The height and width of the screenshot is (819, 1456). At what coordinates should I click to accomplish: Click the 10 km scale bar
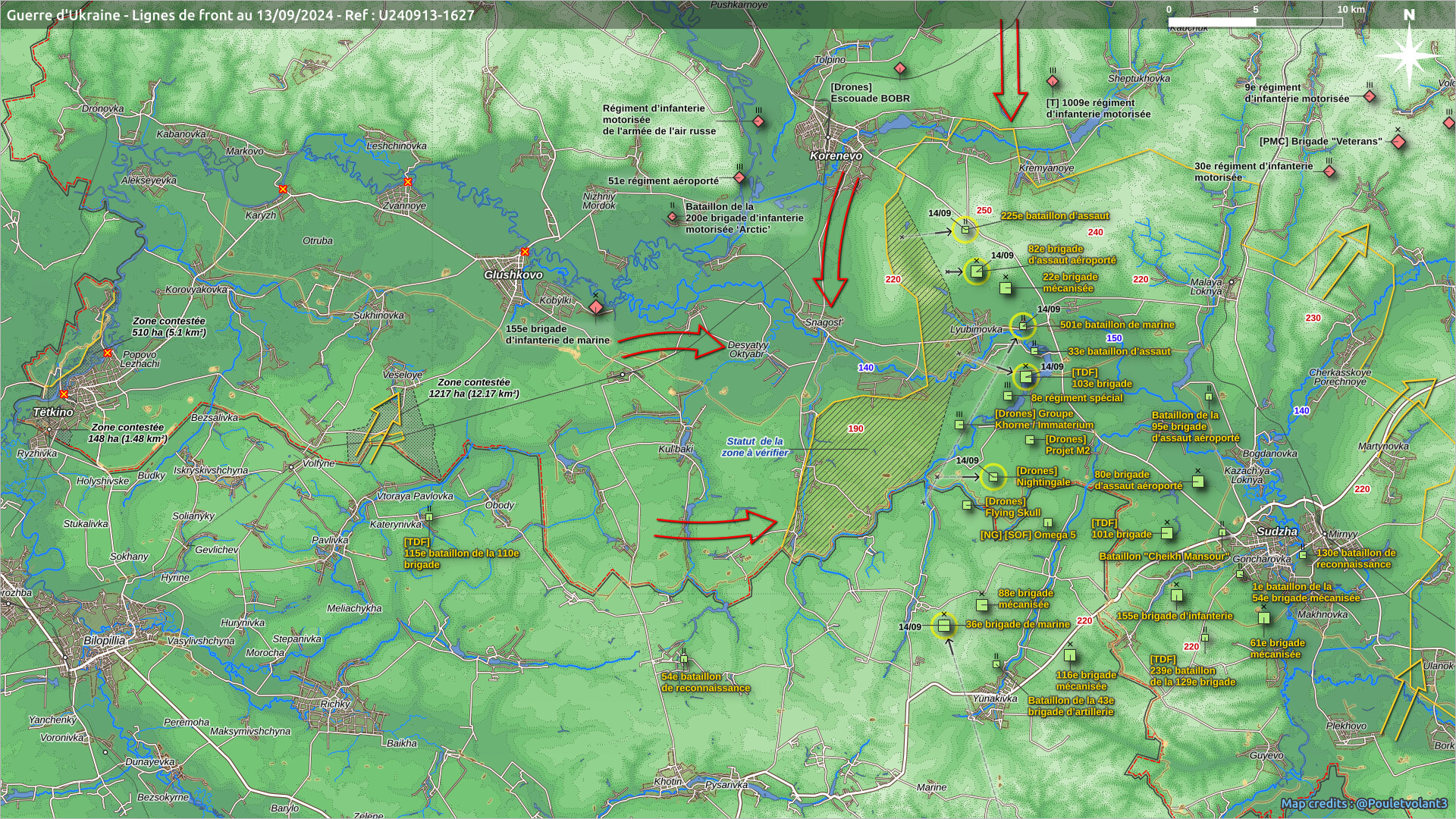(1255, 21)
